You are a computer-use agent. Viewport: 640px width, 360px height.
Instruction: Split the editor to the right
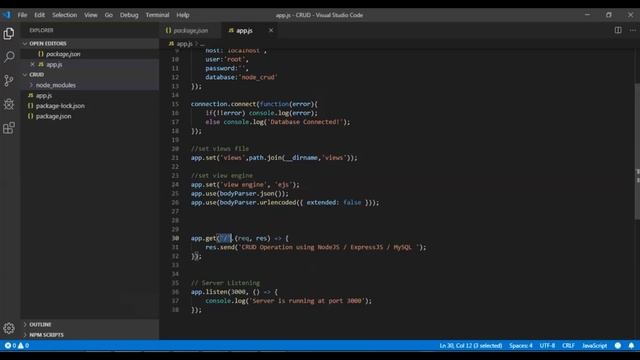(x=618, y=30)
